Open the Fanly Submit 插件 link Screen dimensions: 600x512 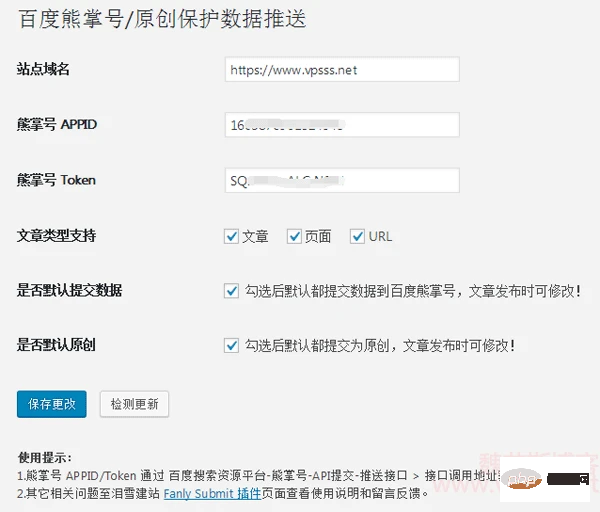point(212,494)
